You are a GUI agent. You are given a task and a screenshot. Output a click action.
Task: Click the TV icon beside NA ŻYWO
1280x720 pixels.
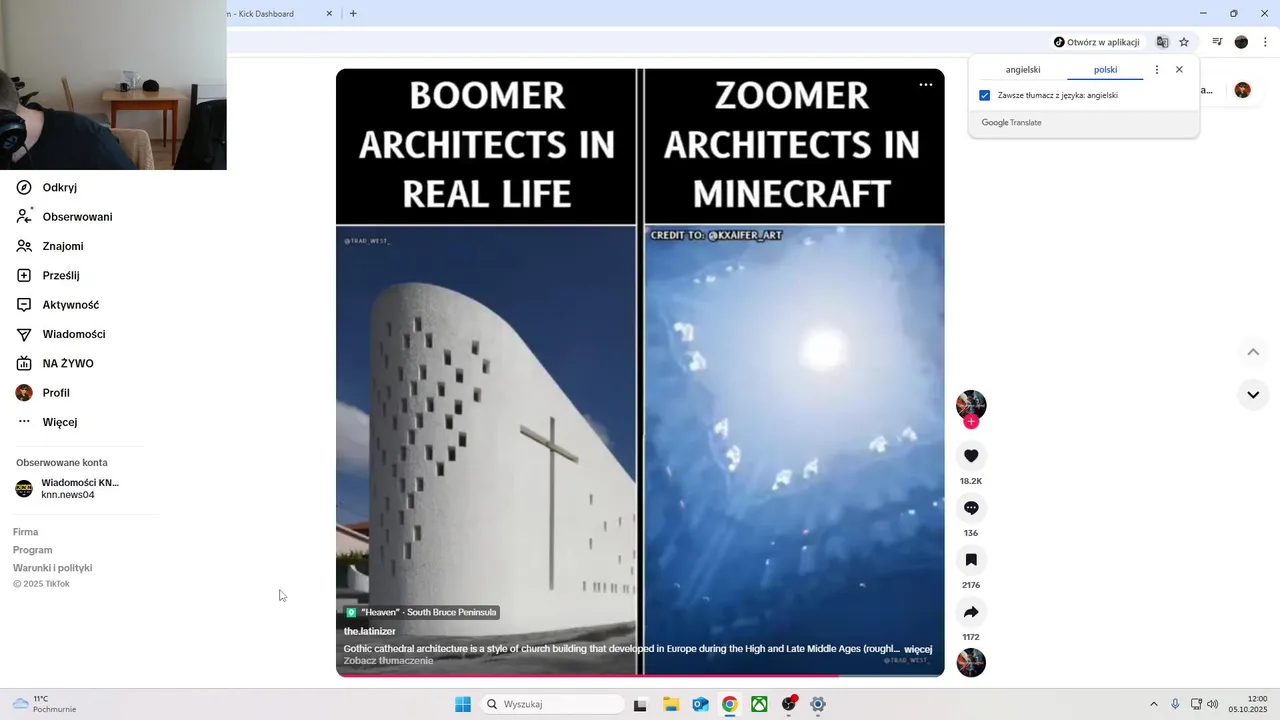tap(24, 363)
